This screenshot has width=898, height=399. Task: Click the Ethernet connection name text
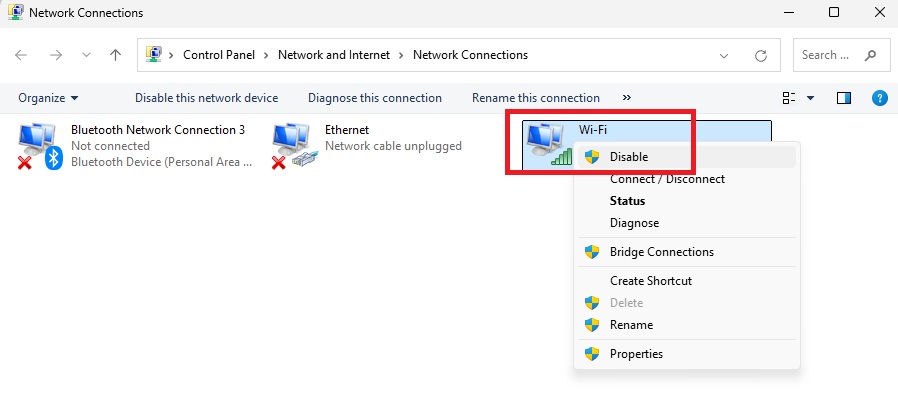347,130
